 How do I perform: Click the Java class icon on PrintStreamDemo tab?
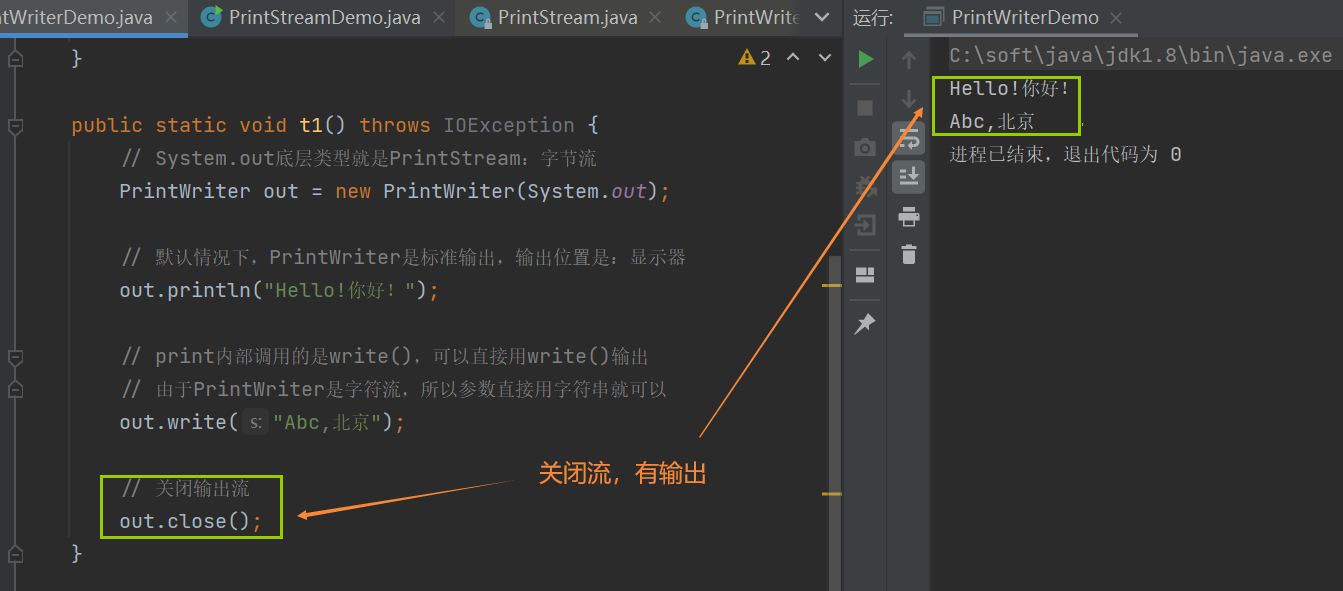[211, 17]
